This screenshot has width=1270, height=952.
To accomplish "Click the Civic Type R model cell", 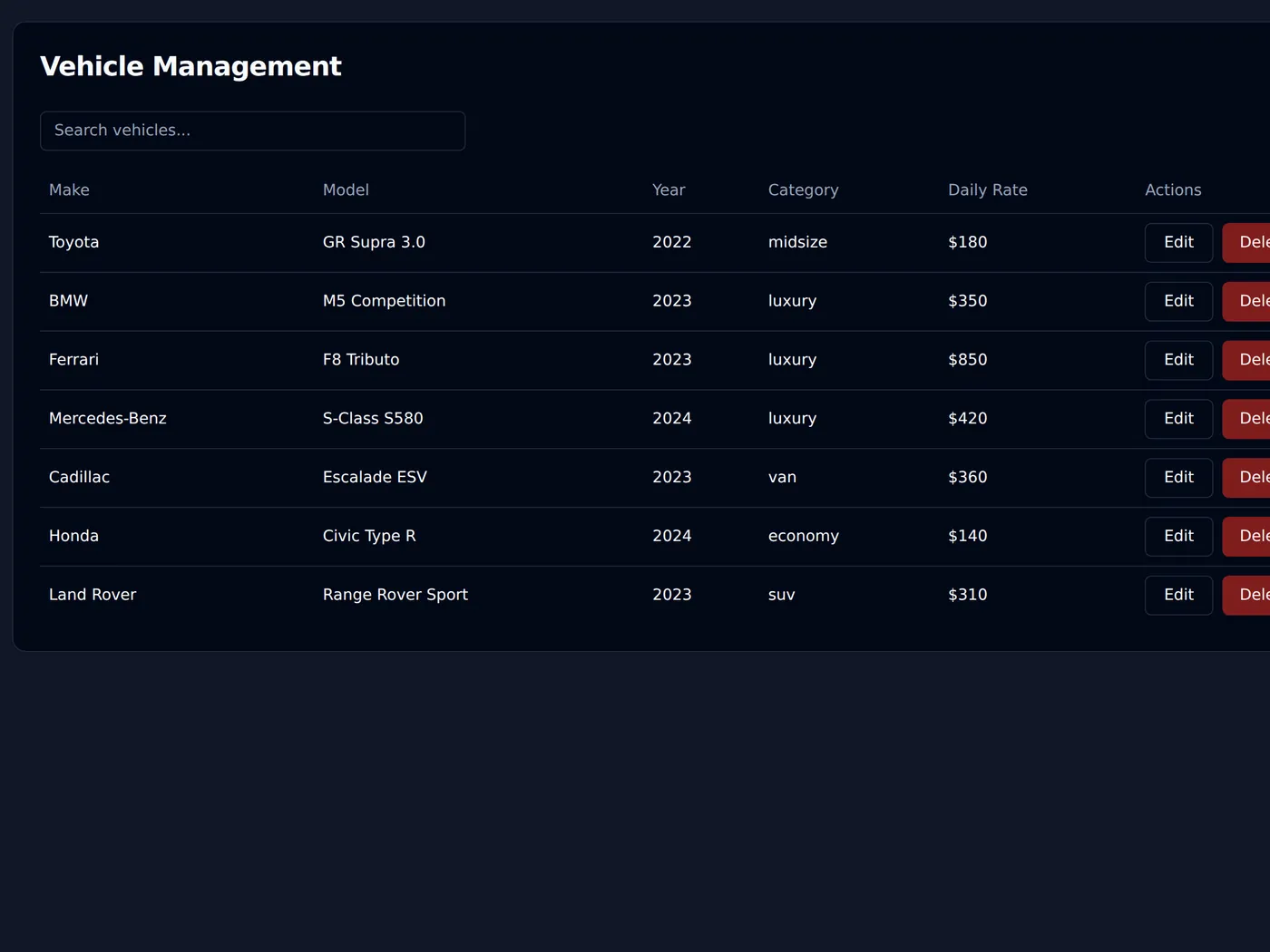I will pyautogui.click(x=369, y=537).
